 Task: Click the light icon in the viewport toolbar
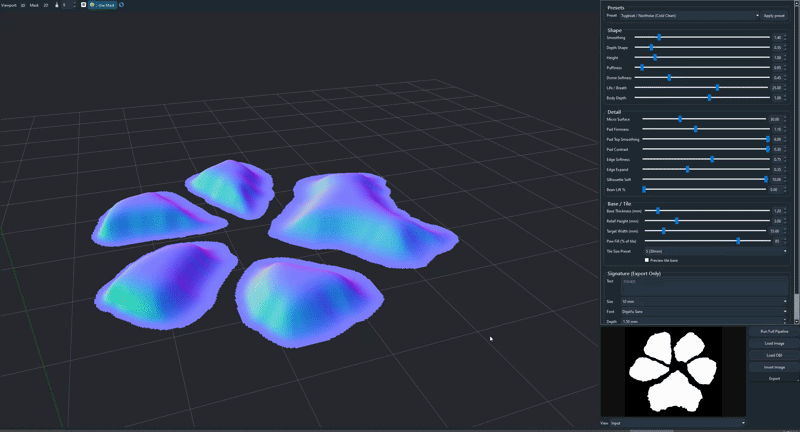tap(54, 5)
